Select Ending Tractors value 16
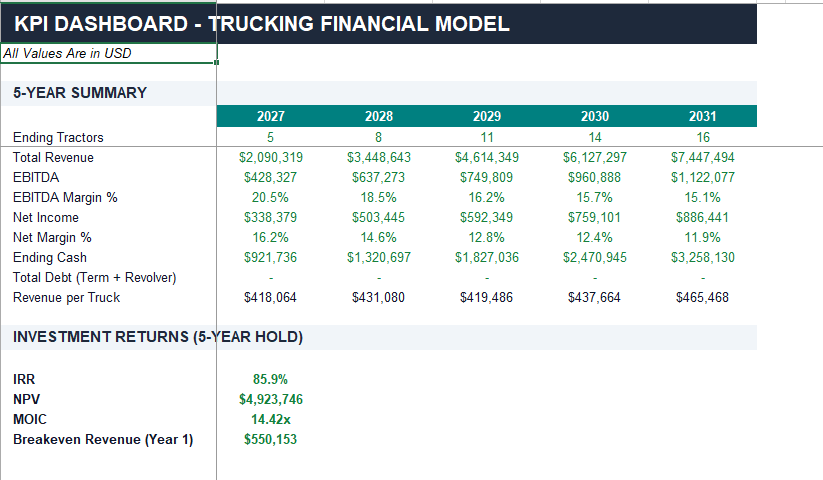This screenshot has height=480, width=823. tap(703, 137)
